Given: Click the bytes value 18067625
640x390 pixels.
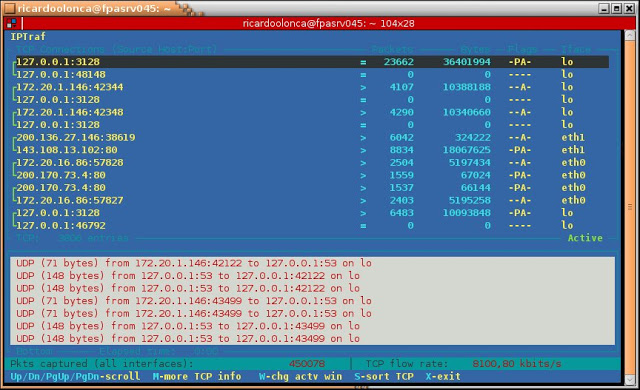Looking at the screenshot, I should click(467, 150).
